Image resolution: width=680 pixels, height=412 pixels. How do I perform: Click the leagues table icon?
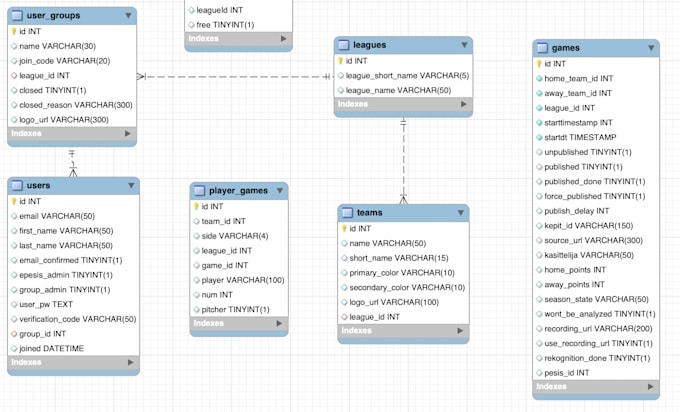[x=344, y=45]
